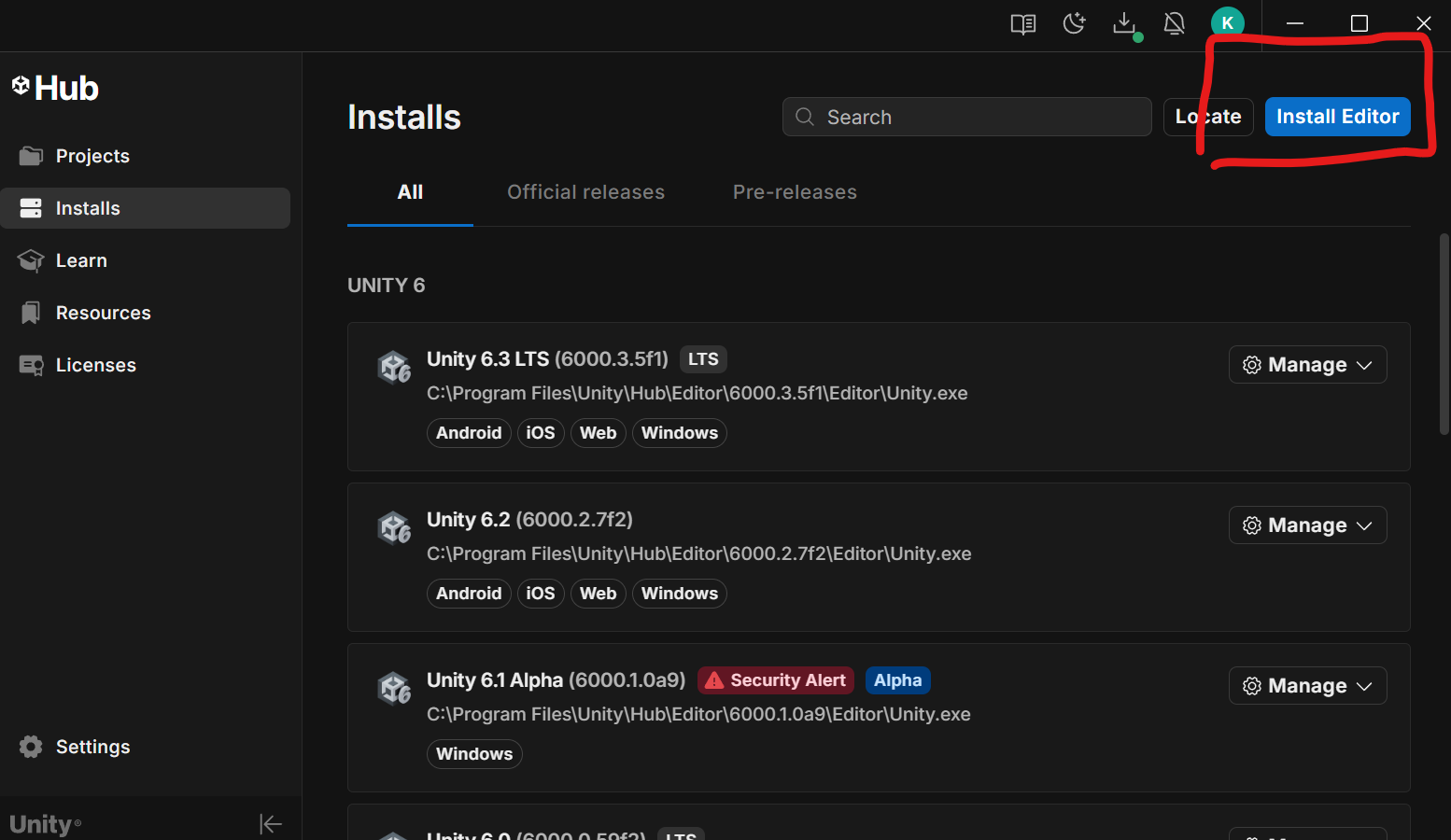This screenshot has width=1451, height=840.
Task: Maximize the Unity Hub window
Action: pos(1359,23)
